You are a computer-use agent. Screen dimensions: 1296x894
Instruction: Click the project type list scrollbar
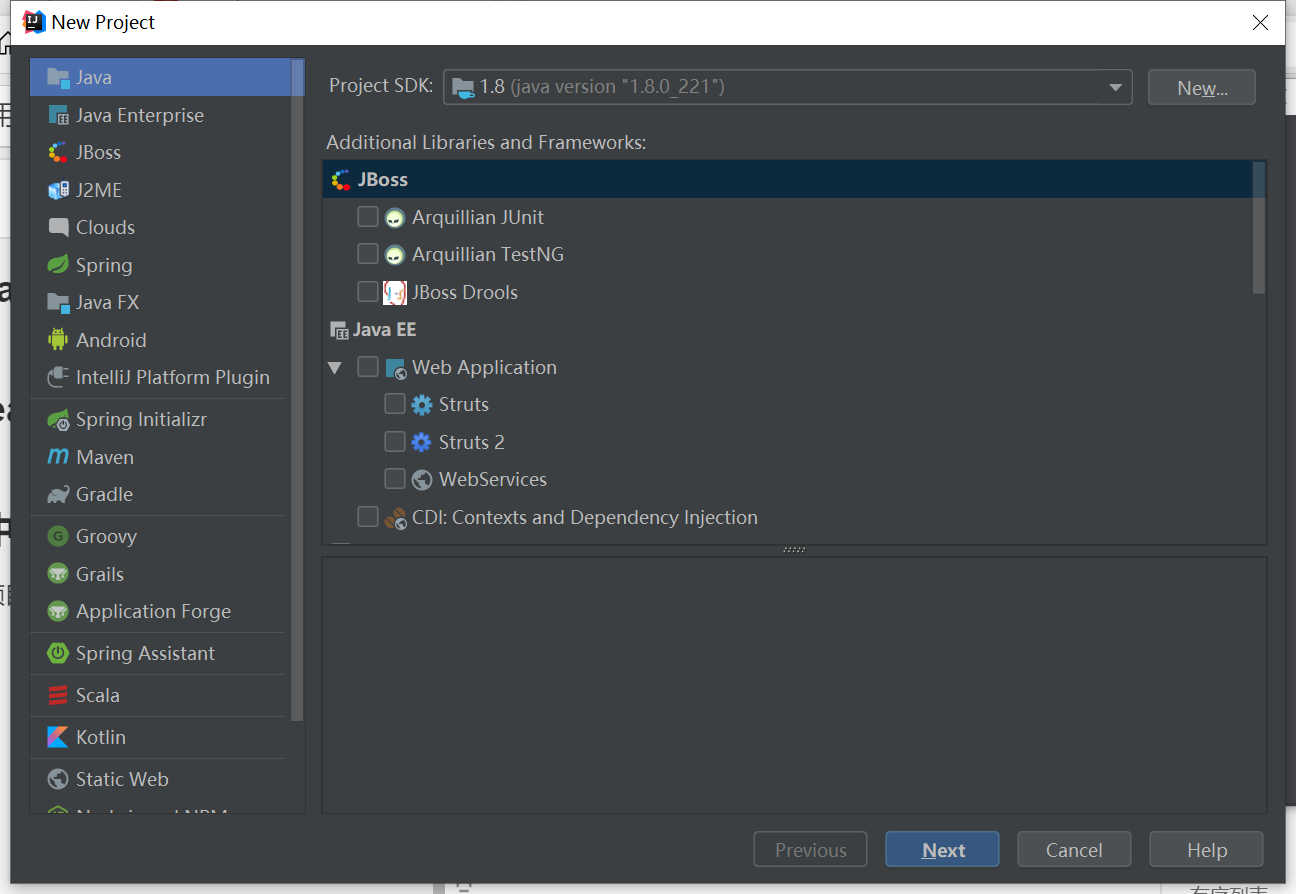pyautogui.click(x=297, y=390)
